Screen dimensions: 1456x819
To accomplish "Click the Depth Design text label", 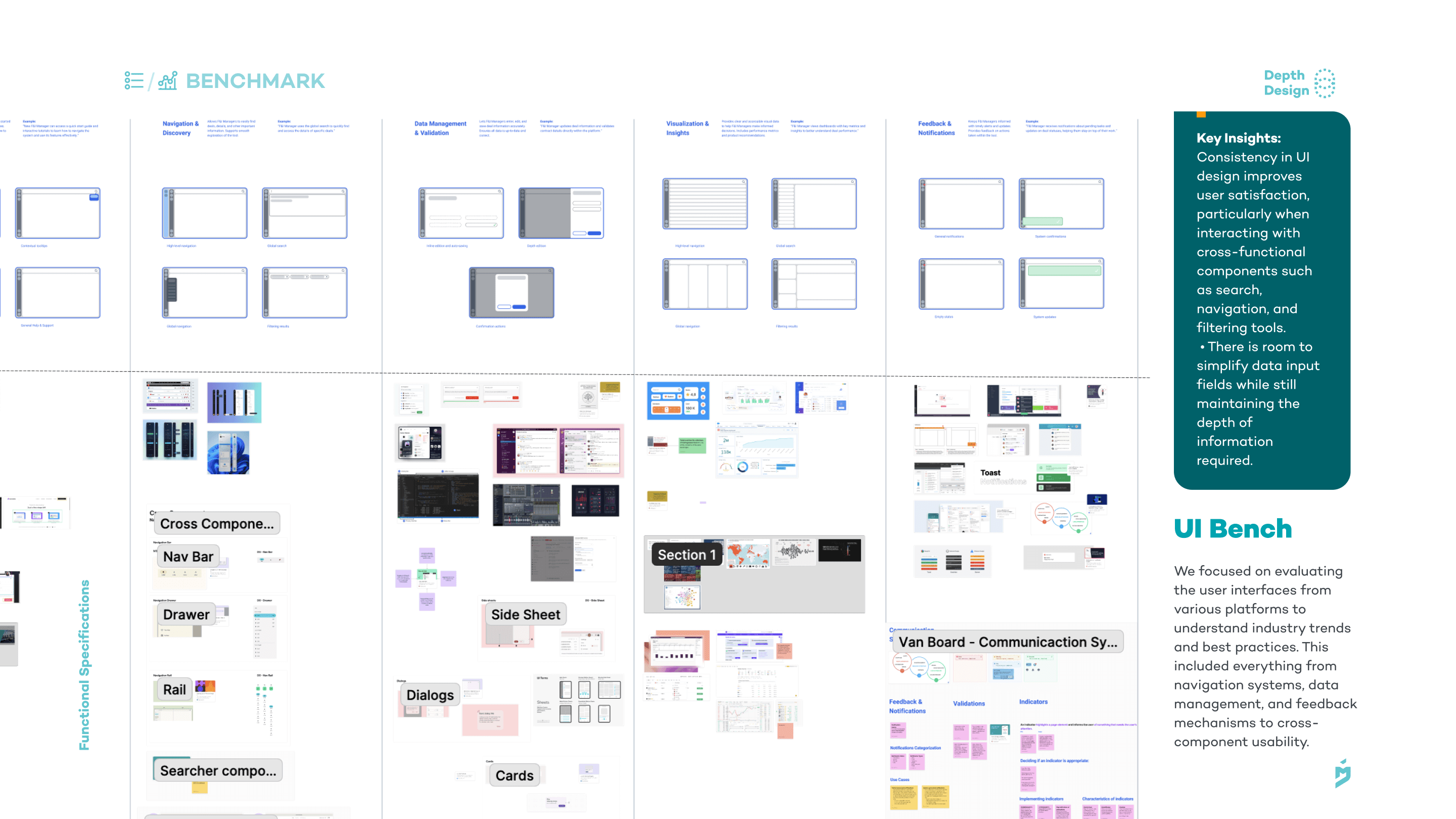I will coord(1286,83).
